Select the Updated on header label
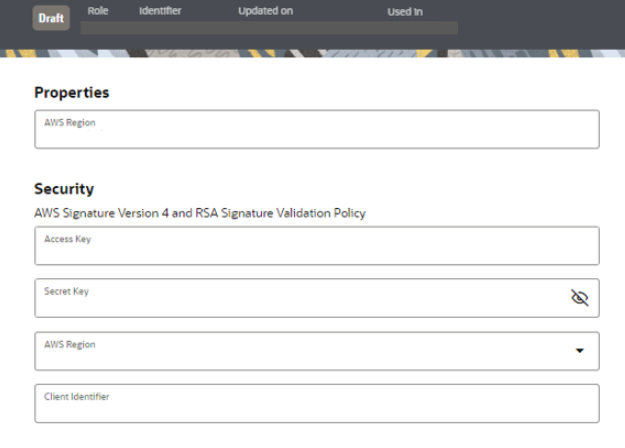This screenshot has height=448, width=625. 265,11
